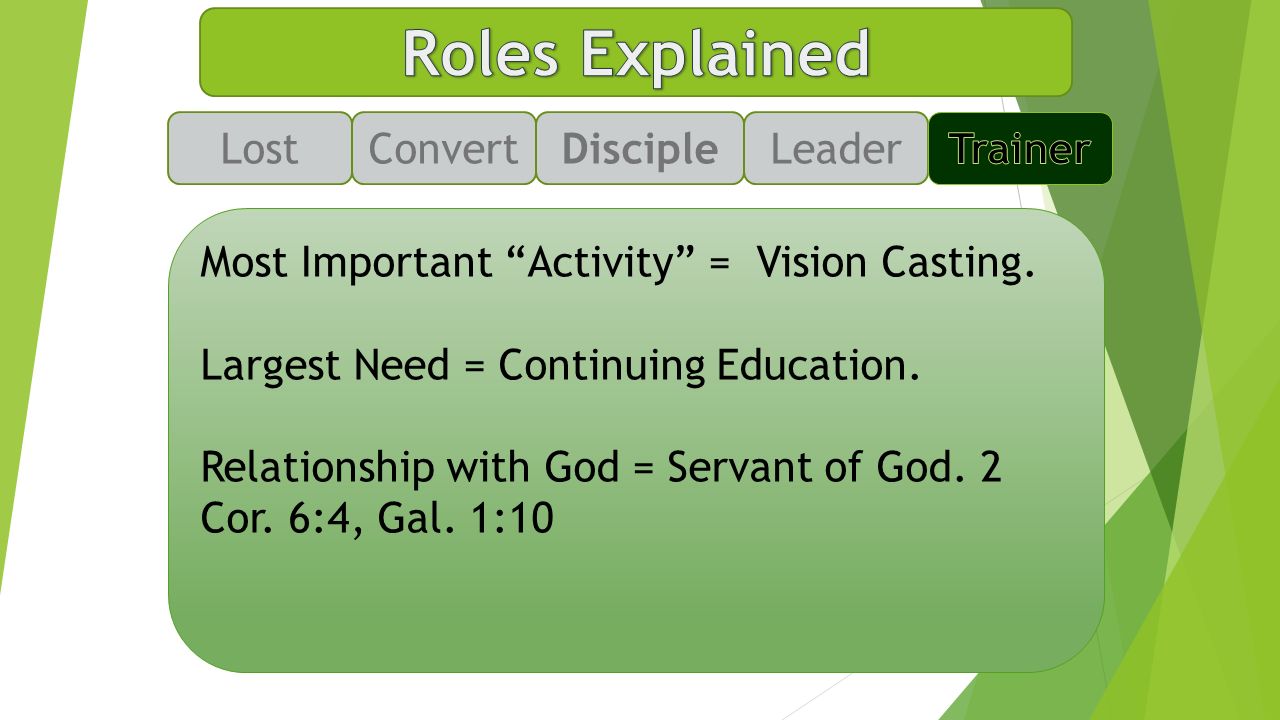Viewport: 1280px width, 720px height.
Task: Open the Disciple role tab
Action: tap(640, 148)
